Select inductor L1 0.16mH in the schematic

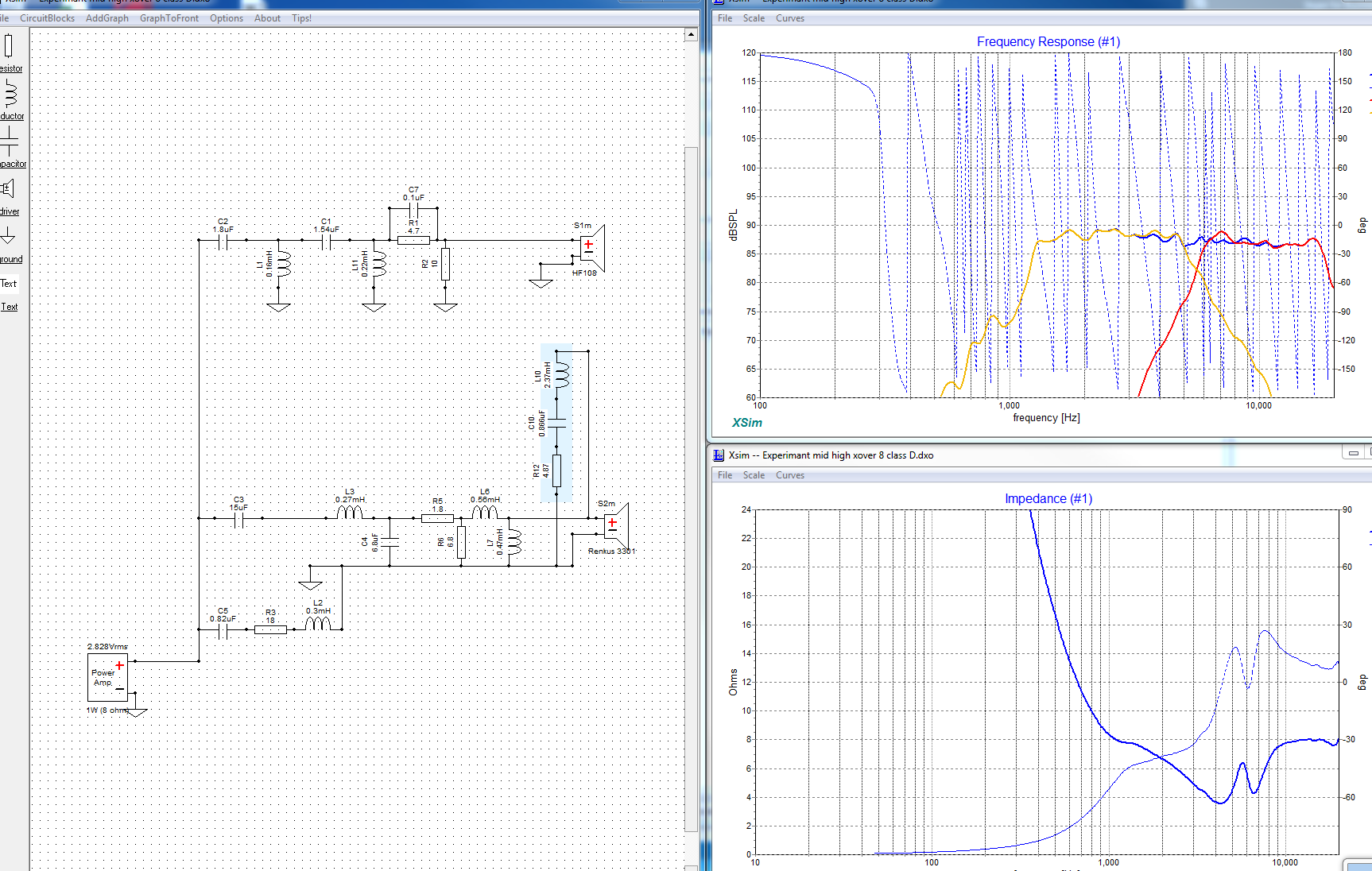[282, 264]
